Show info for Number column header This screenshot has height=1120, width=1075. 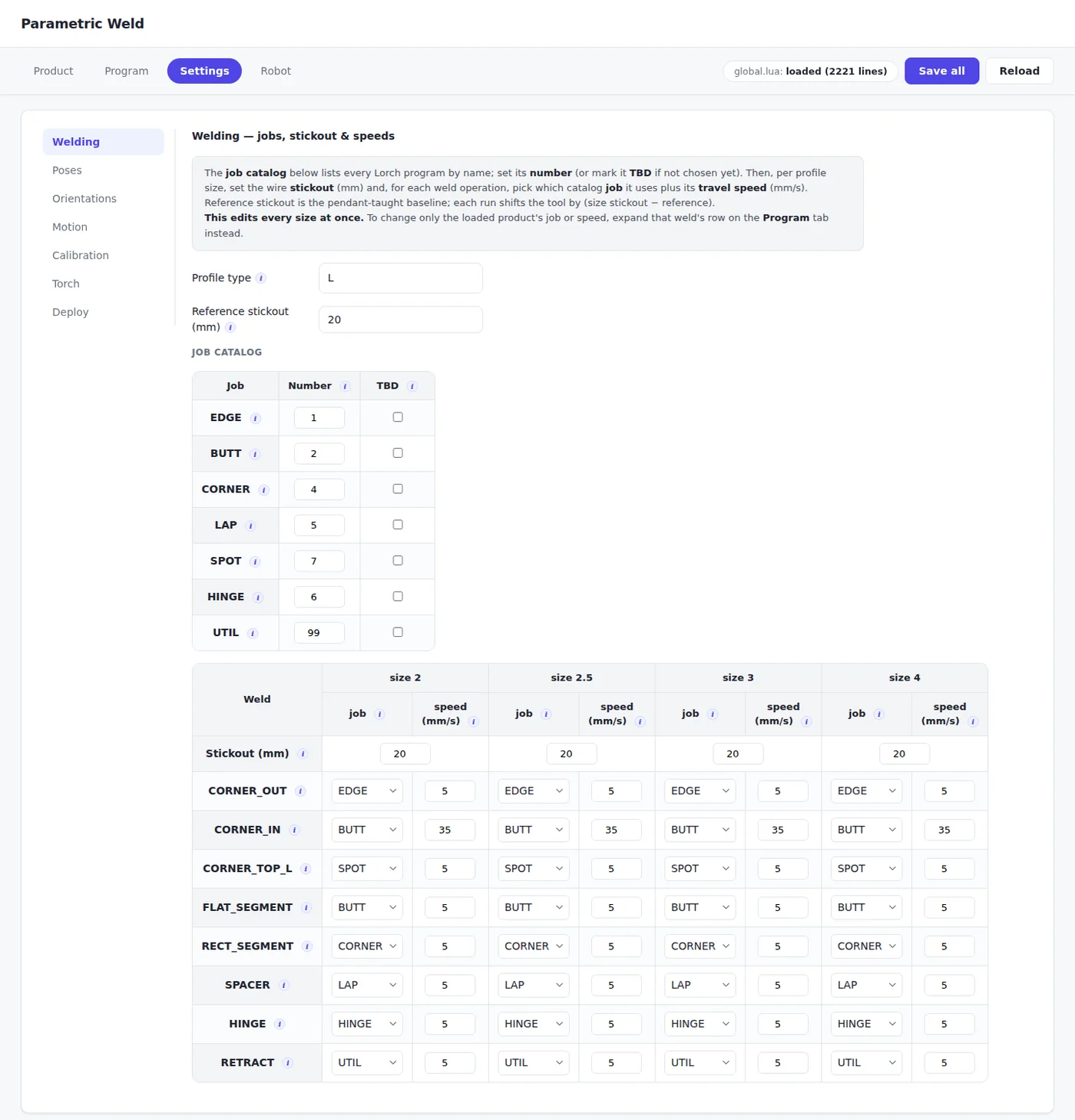pyautogui.click(x=345, y=386)
